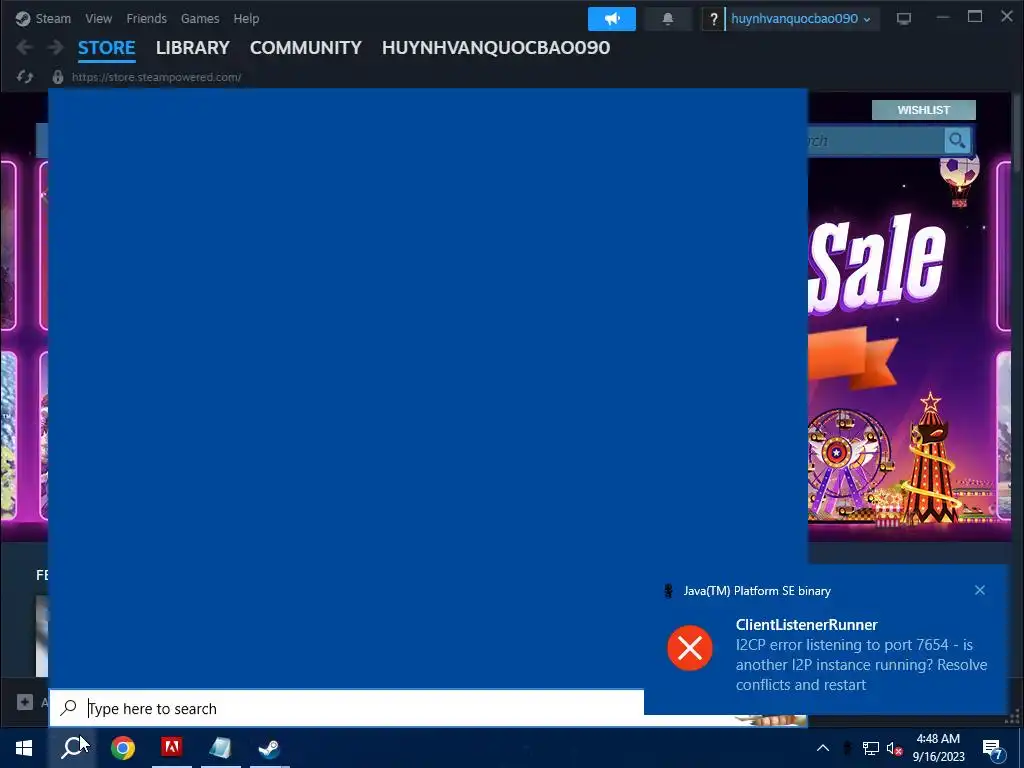Click the ClientListenerRunner error notification text
The height and width of the screenshot is (768, 1024).
click(x=861, y=655)
